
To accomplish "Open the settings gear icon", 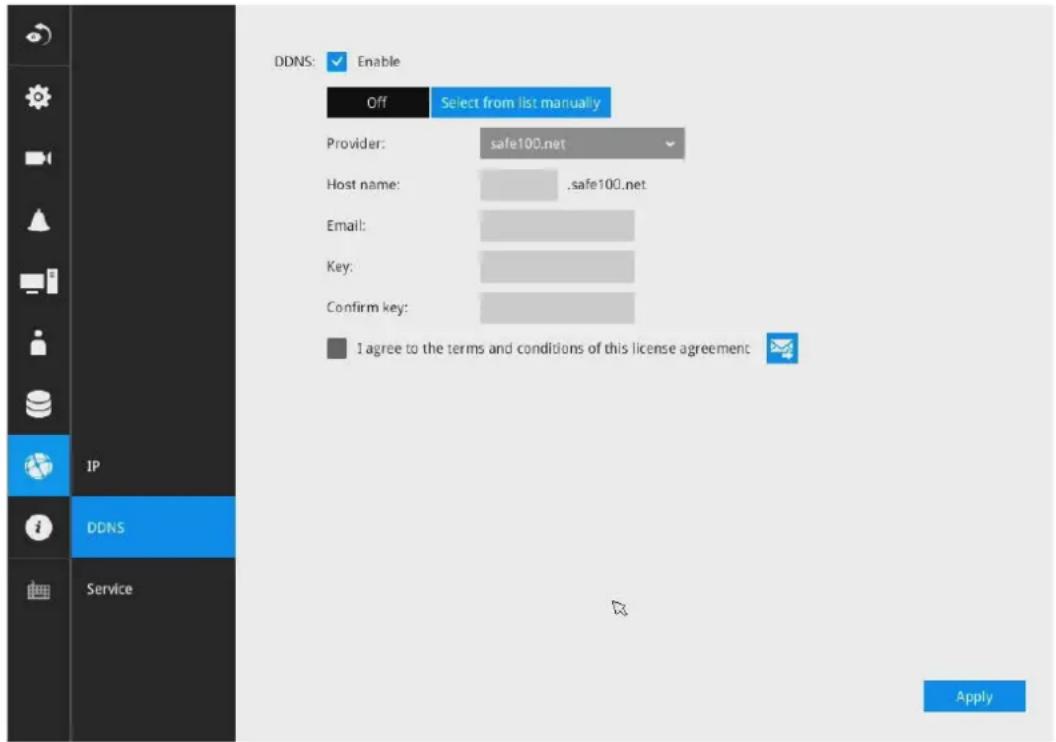I will tap(38, 97).
